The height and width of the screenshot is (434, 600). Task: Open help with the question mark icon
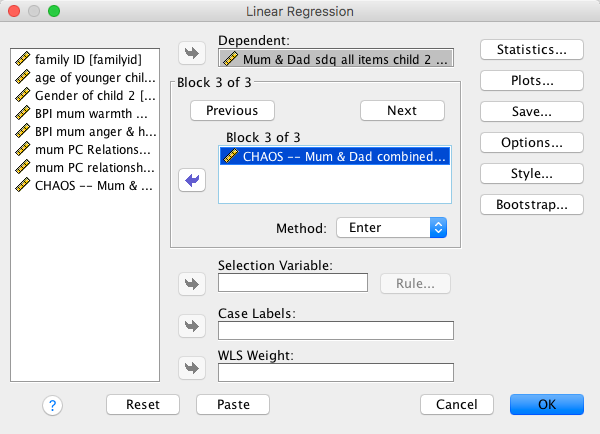pyautogui.click(x=53, y=404)
